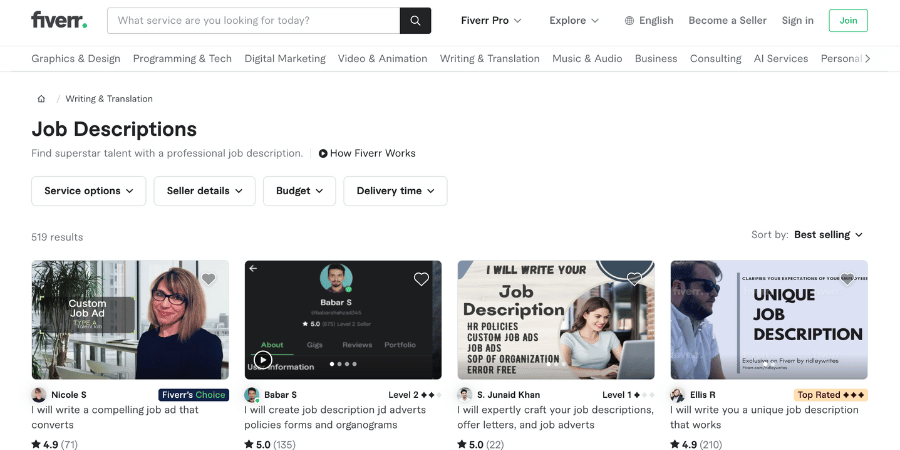Open Seller details filter dropdown

204,191
